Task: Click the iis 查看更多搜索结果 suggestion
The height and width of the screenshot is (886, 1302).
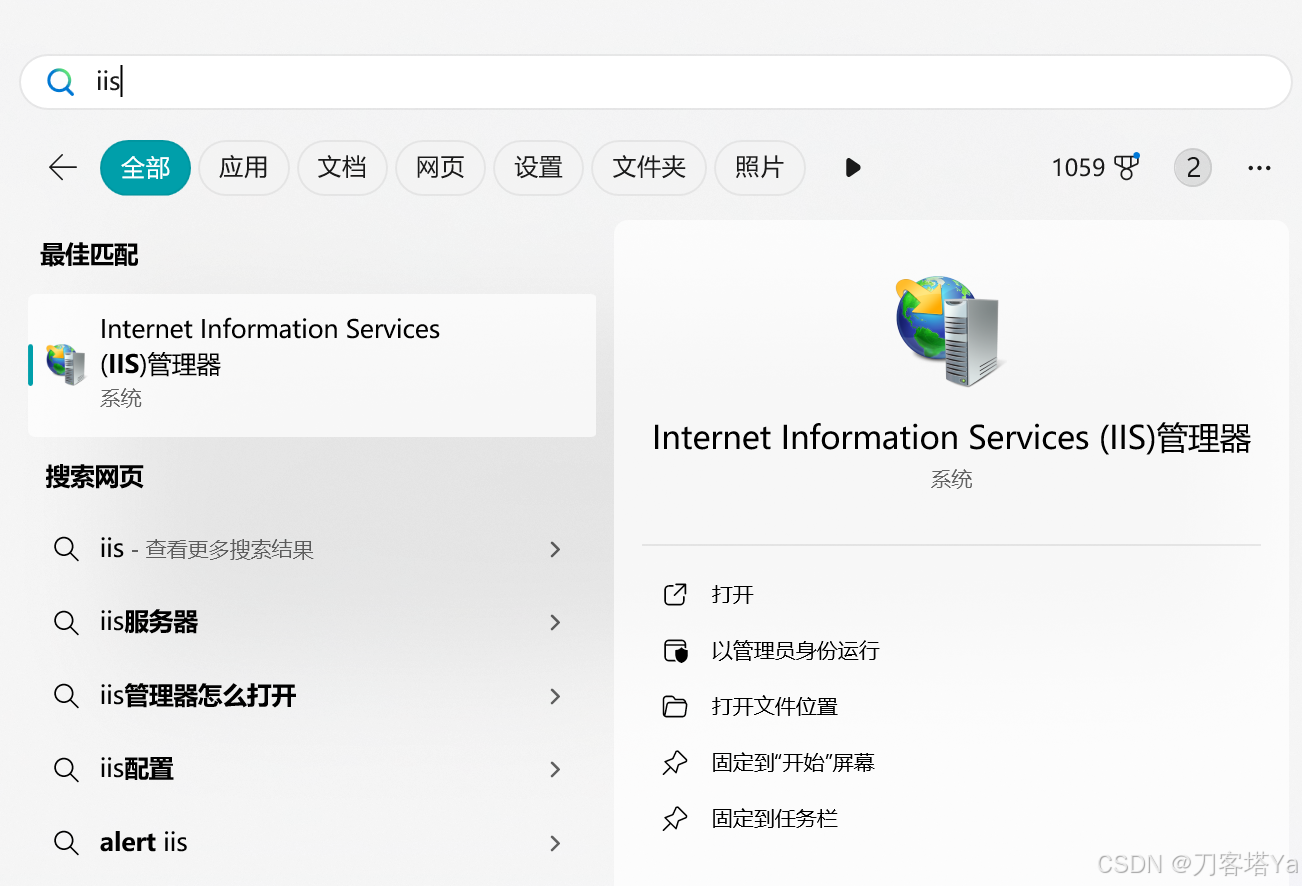Action: tap(312, 549)
